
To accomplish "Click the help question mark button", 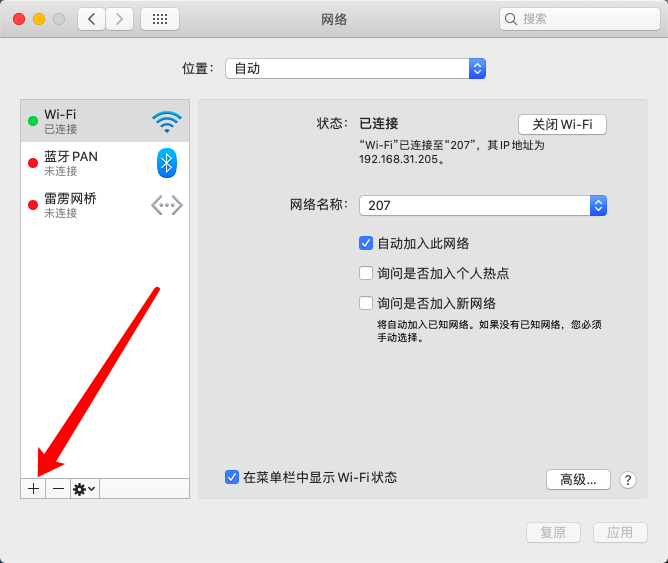I will tap(628, 480).
